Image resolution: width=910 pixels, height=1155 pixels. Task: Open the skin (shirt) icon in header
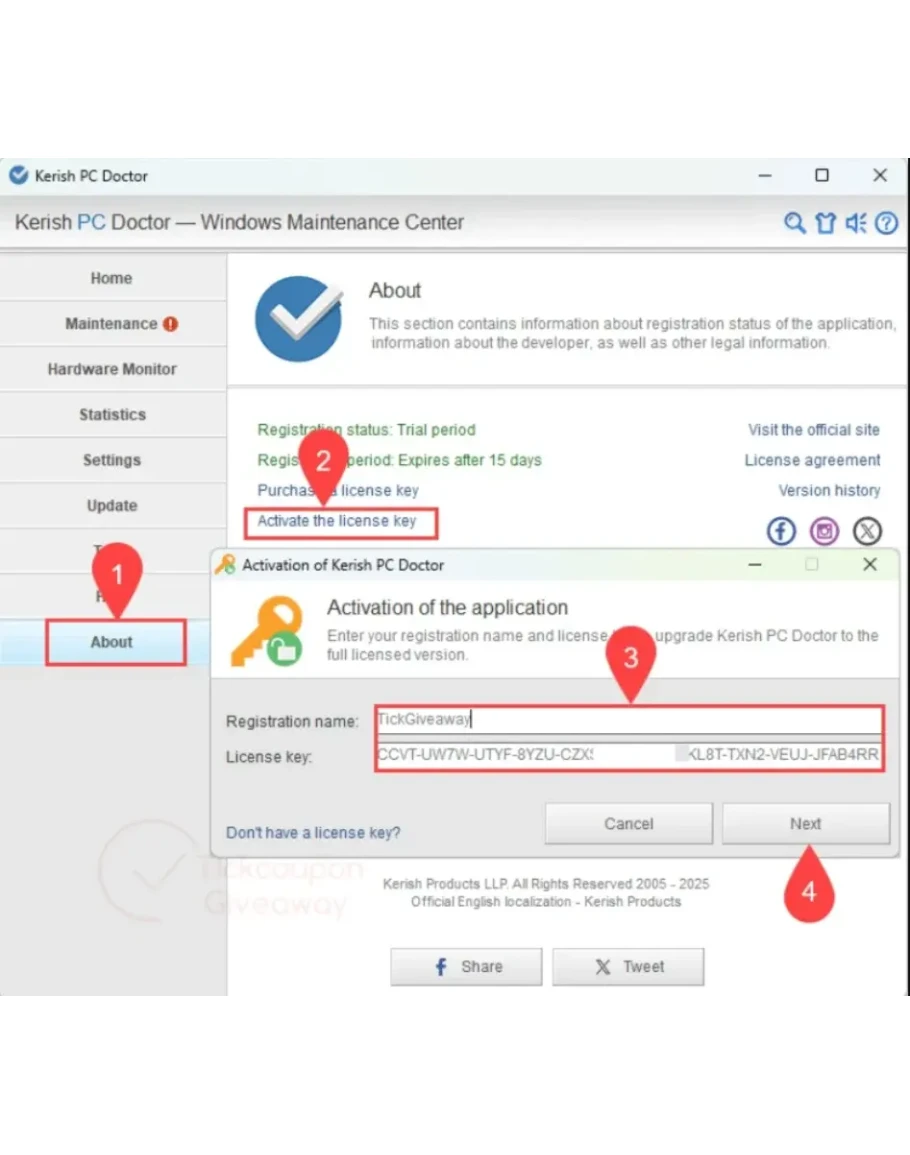tap(825, 223)
